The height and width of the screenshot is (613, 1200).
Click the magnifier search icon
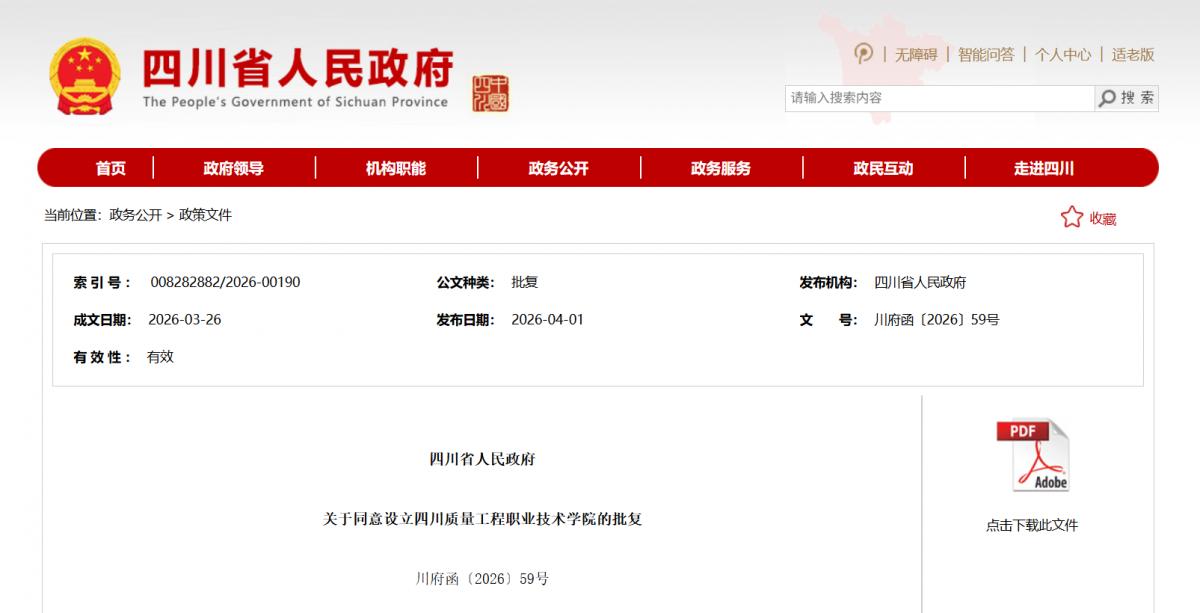1108,98
